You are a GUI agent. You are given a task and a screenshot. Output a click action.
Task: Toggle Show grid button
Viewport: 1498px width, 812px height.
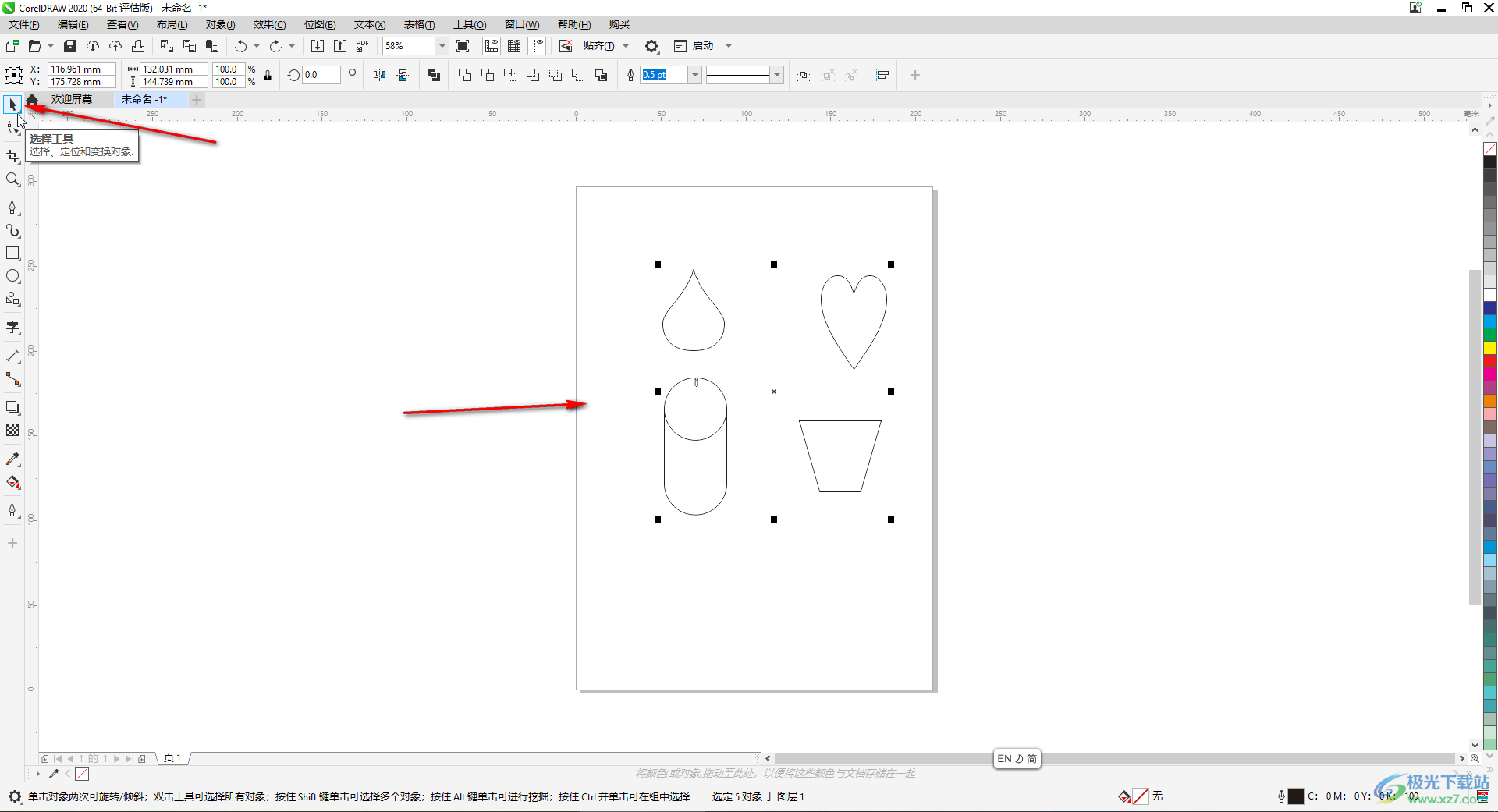click(514, 46)
